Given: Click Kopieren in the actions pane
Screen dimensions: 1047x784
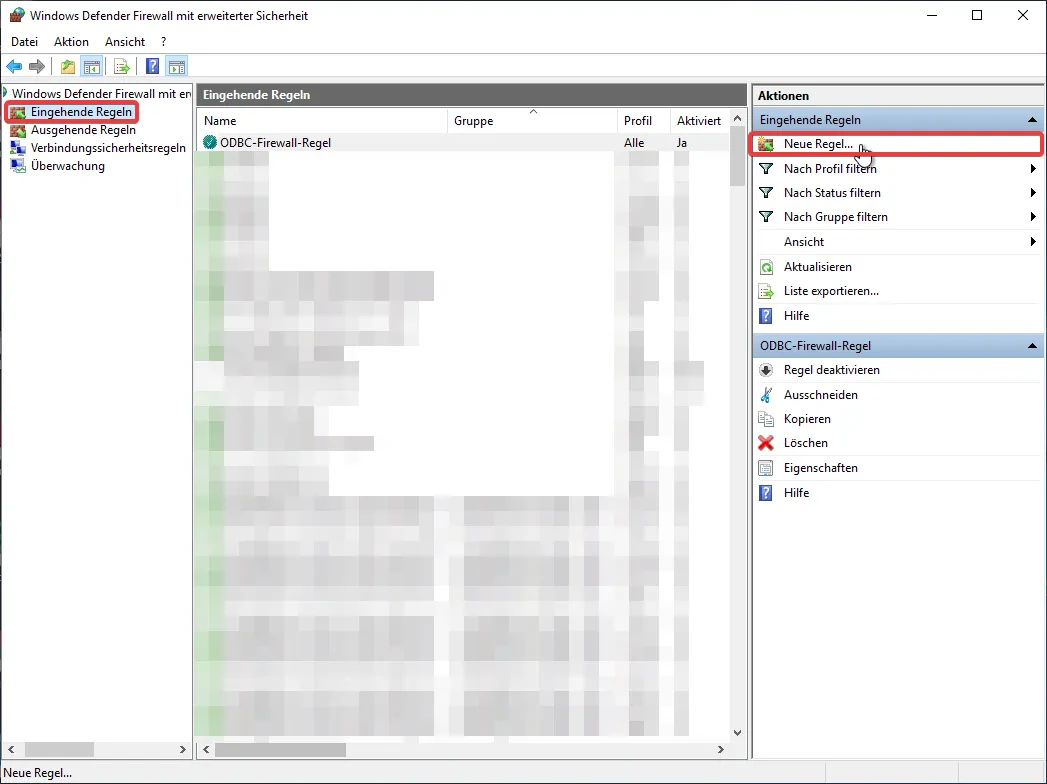Looking at the screenshot, I should coord(807,419).
